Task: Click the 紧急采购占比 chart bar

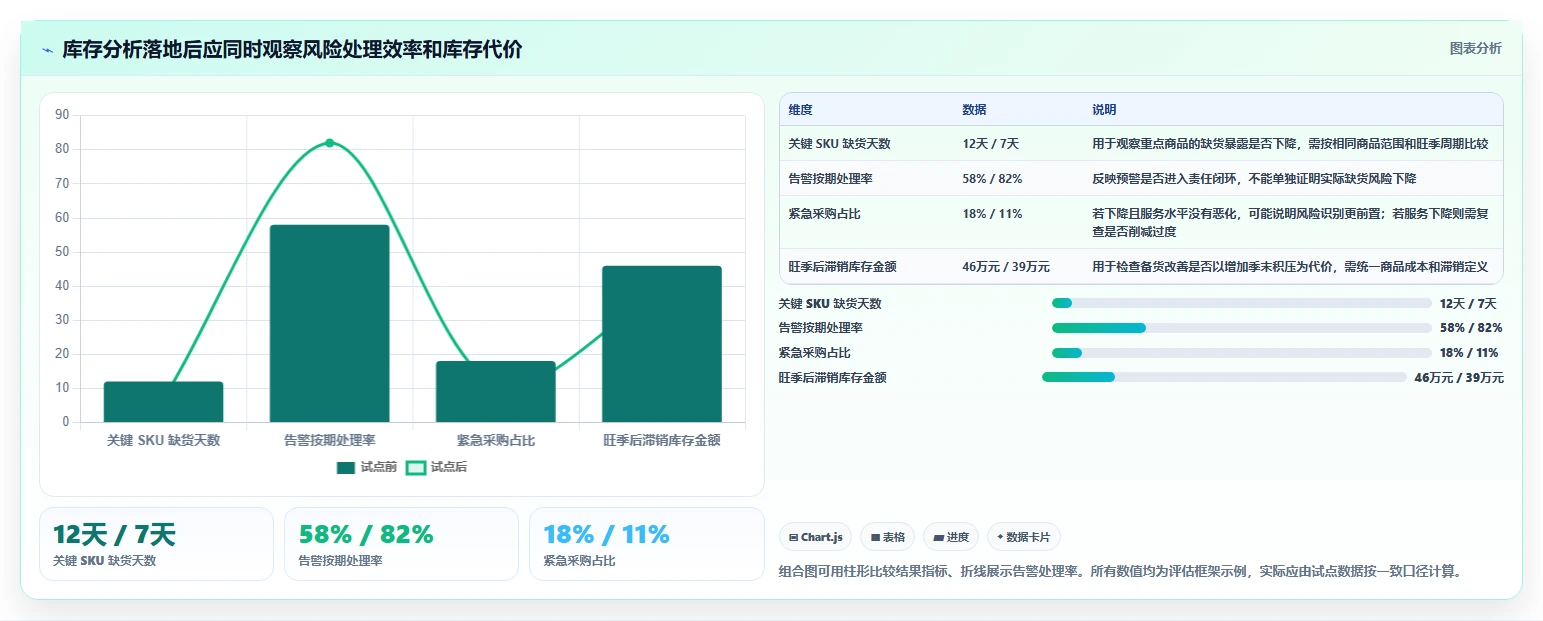Action: (x=495, y=391)
